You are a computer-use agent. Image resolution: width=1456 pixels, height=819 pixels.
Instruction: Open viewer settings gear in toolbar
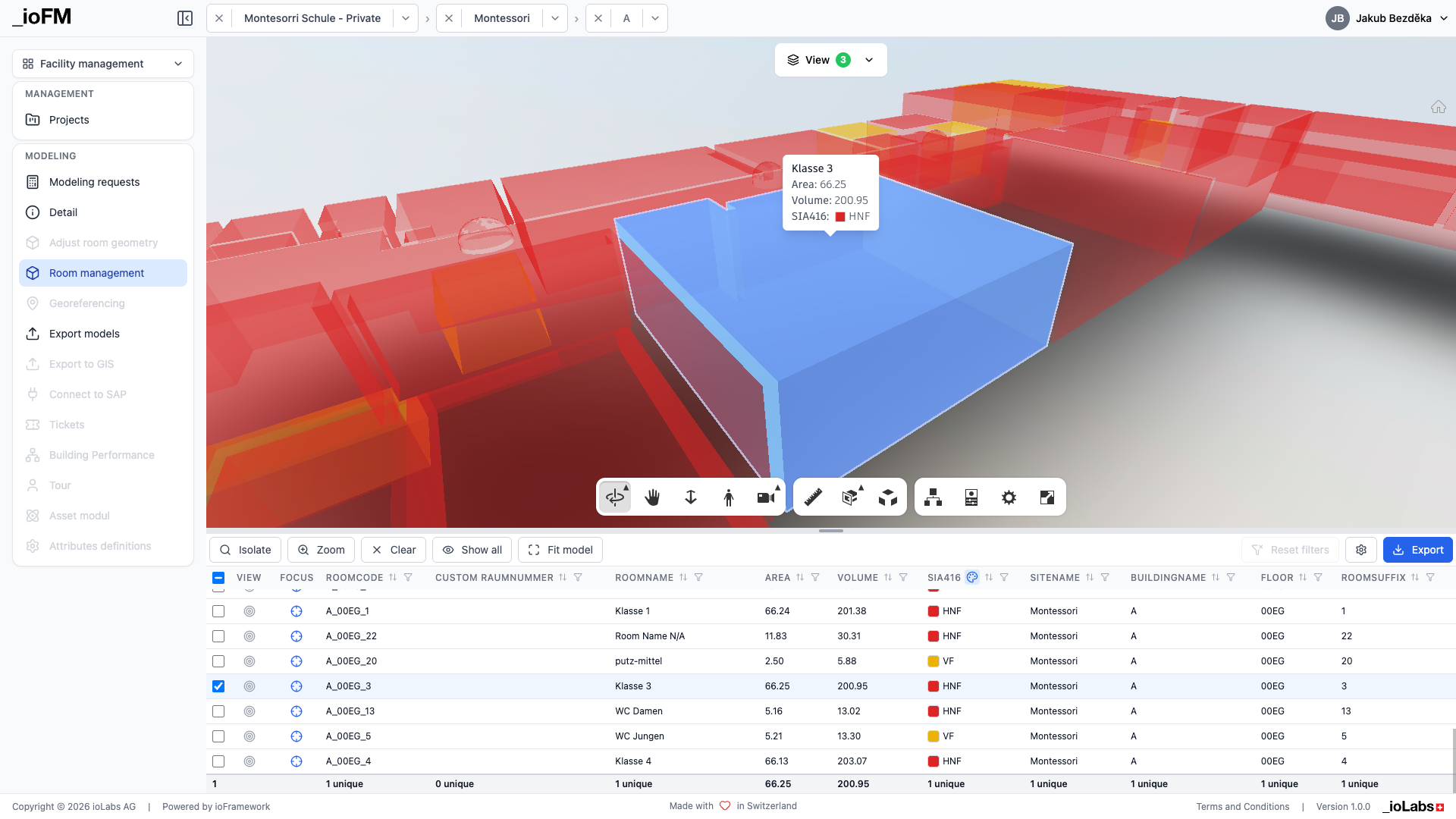(1009, 497)
